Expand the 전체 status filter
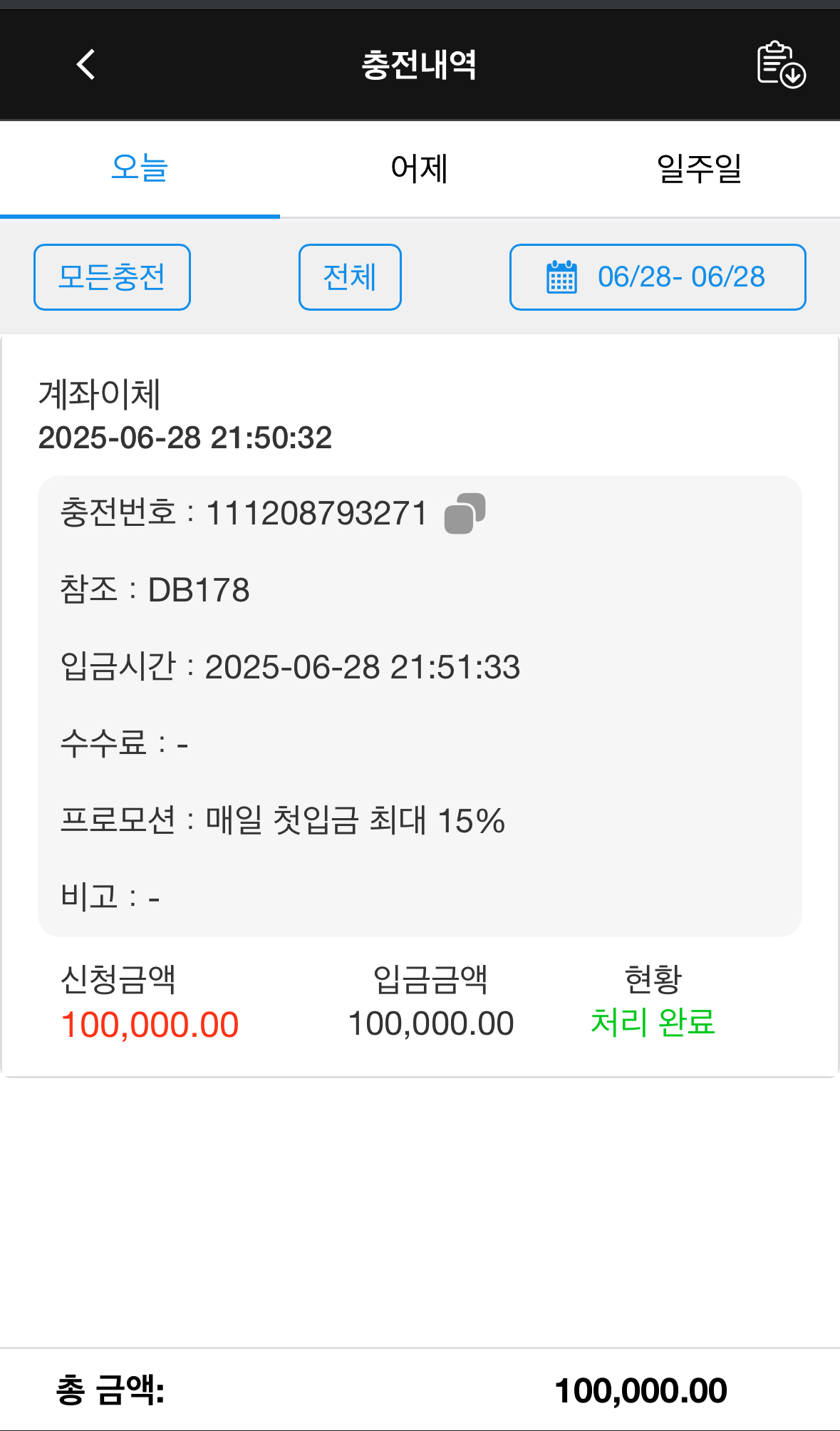Image resolution: width=840 pixels, height=1431 pixels. point(350,277)
